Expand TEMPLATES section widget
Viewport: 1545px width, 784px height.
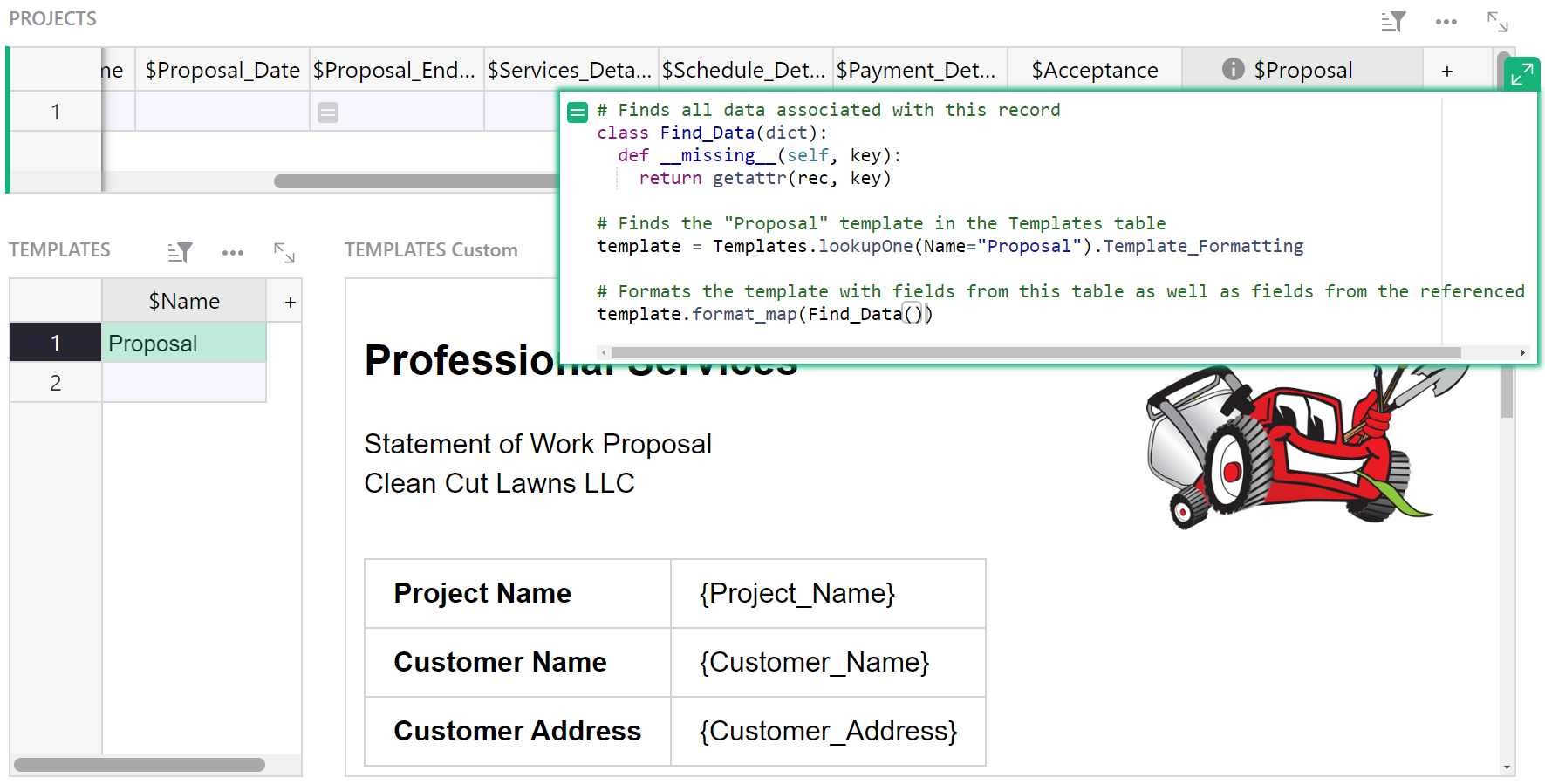284,253
